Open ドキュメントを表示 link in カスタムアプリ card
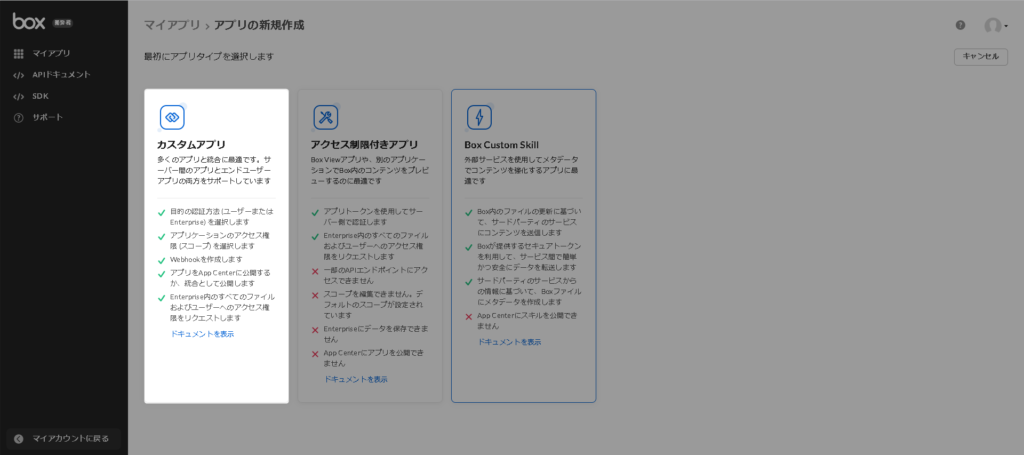 pyautogui.click(x=202, y=334)
